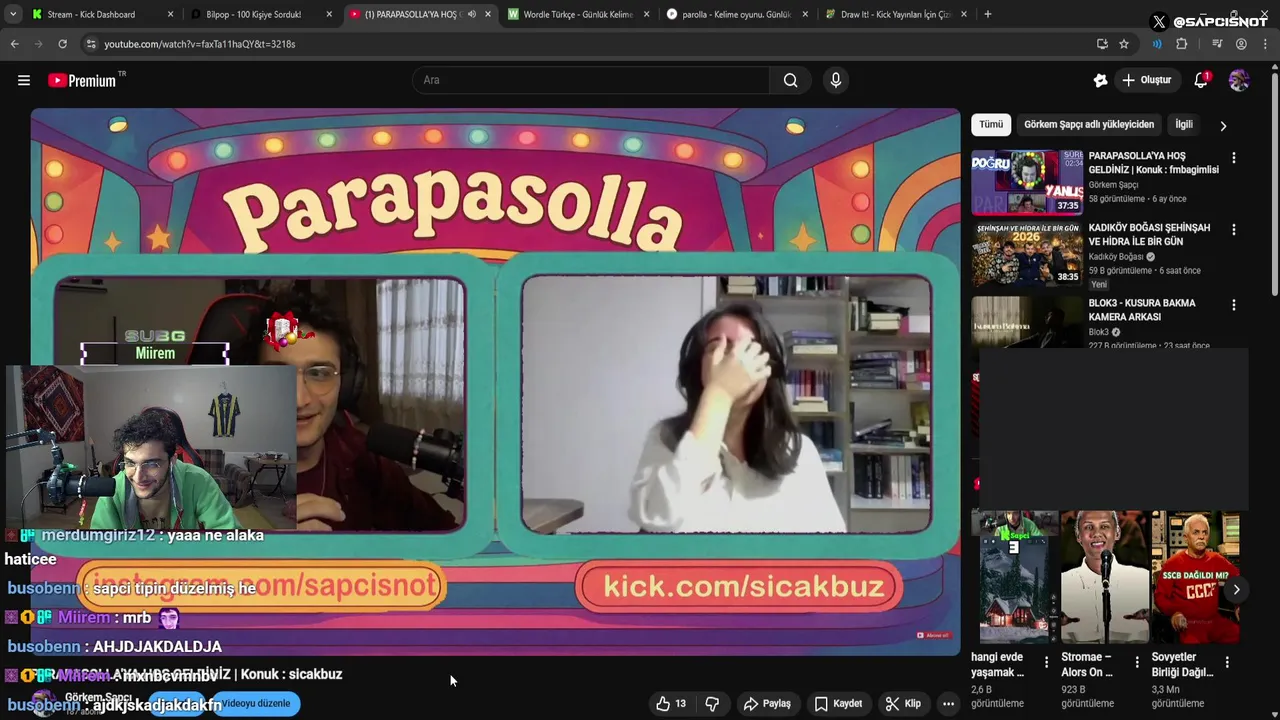1280x720 pixels.
Task: Open the media control toolbar icon
Action: point(1217,44)
